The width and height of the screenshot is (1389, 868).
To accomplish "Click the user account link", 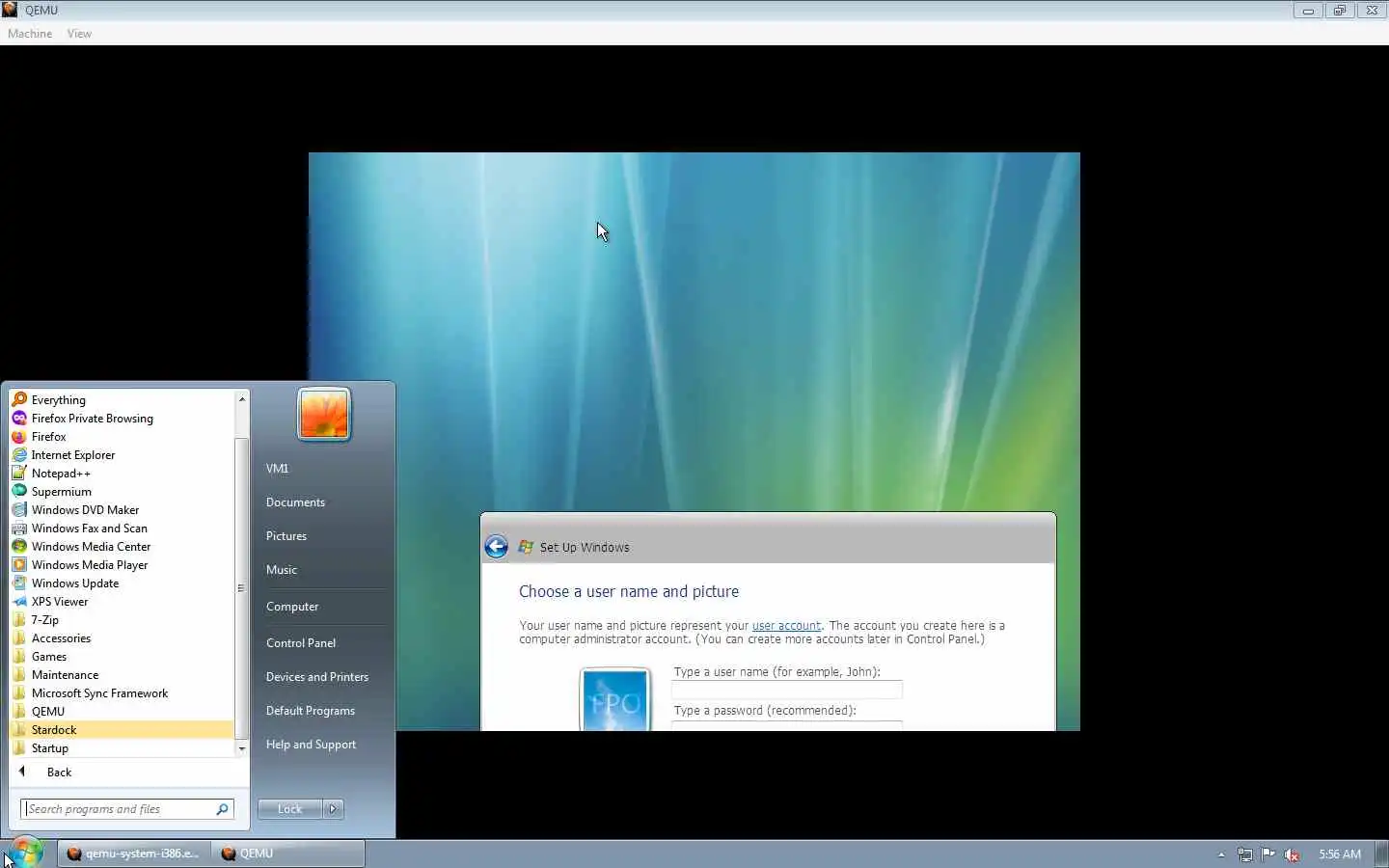I will coord(786,626).
